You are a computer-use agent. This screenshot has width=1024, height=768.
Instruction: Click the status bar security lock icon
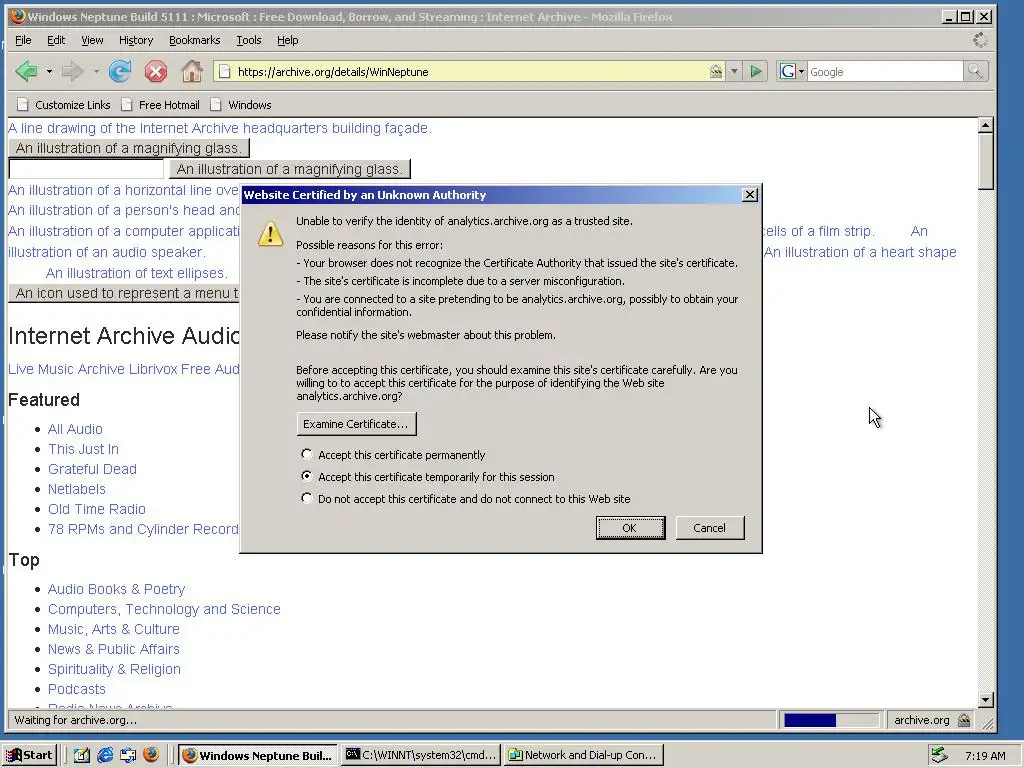coord(964,720)
